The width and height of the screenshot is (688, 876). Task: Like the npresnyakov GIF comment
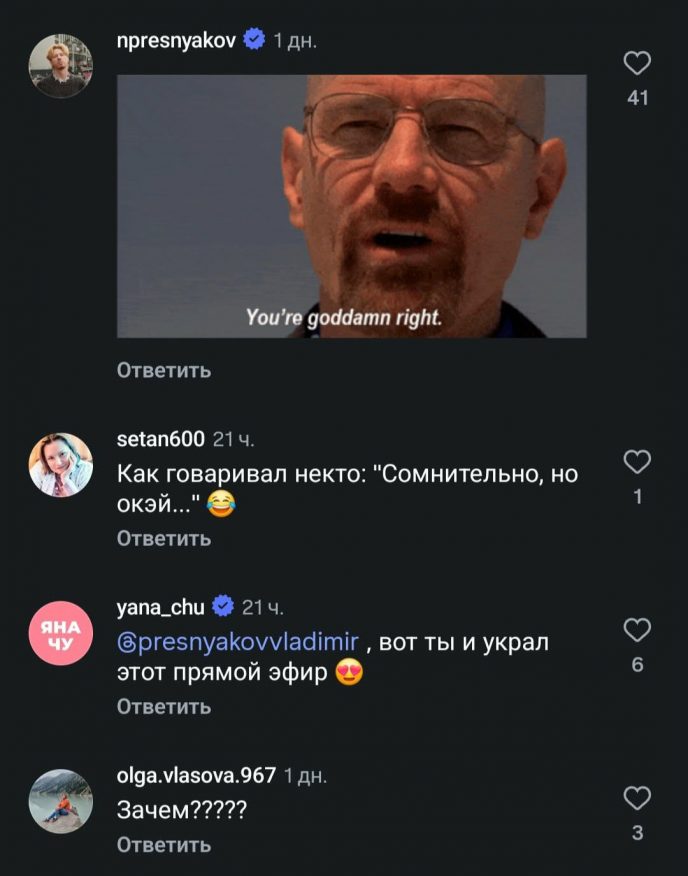pos(637,63)
